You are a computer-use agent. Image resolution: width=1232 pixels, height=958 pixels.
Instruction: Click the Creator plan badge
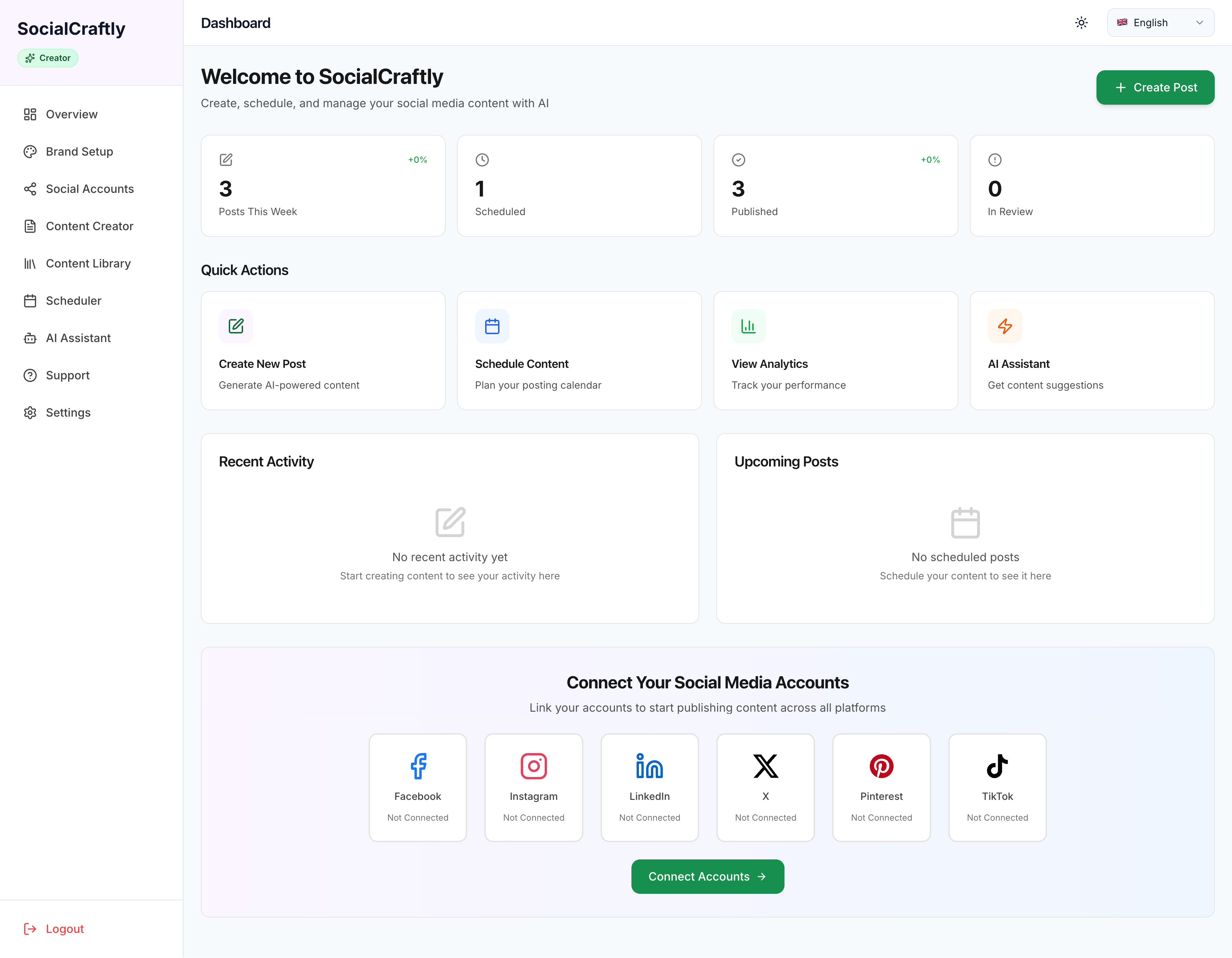coord(48,58)
